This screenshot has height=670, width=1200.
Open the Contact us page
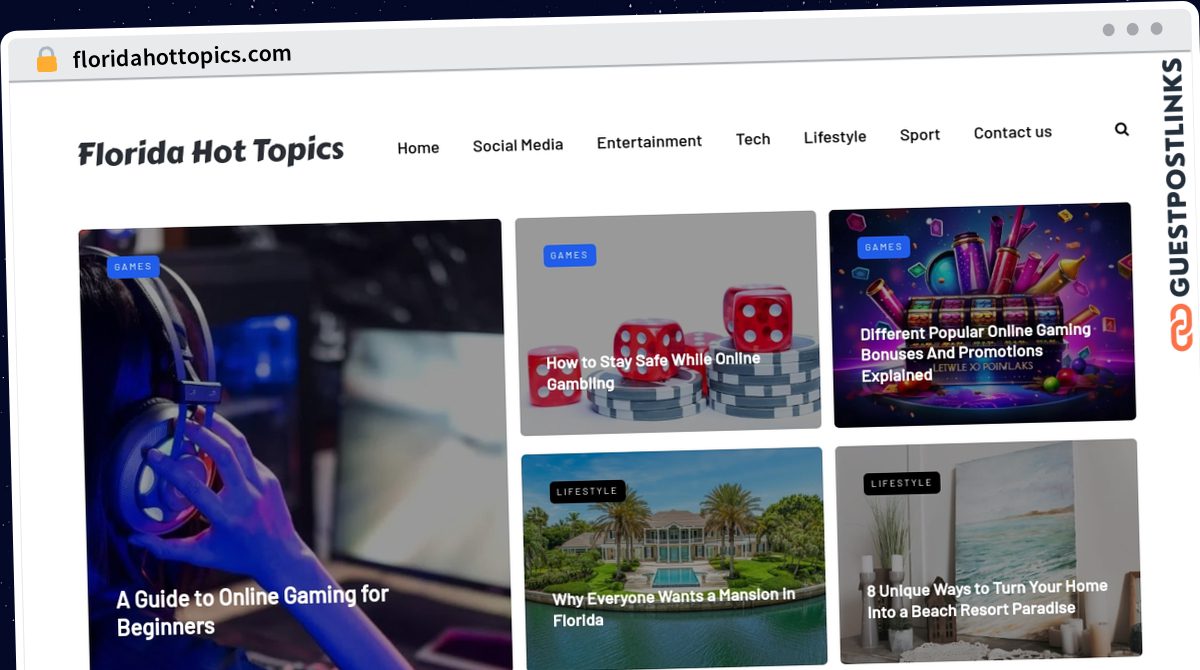click(1013, 132)
